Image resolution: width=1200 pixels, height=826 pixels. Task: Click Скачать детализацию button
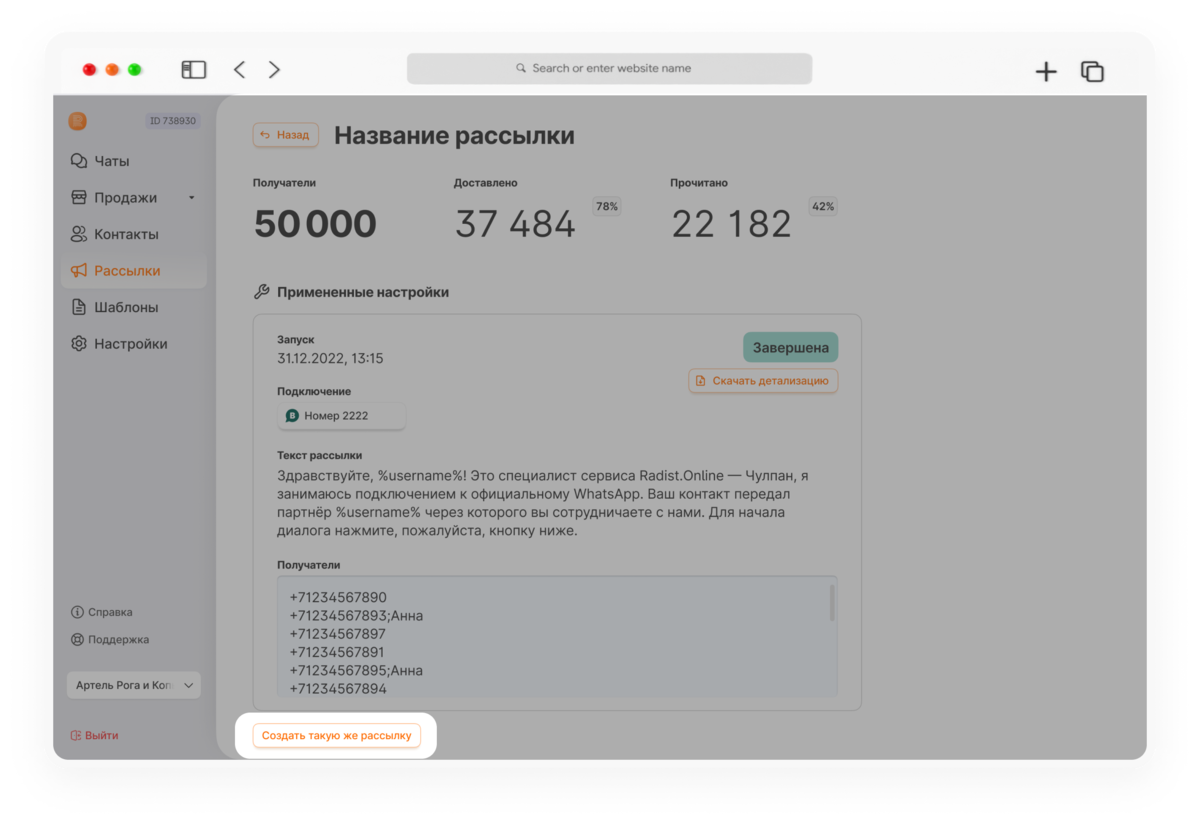coord(763,381)
